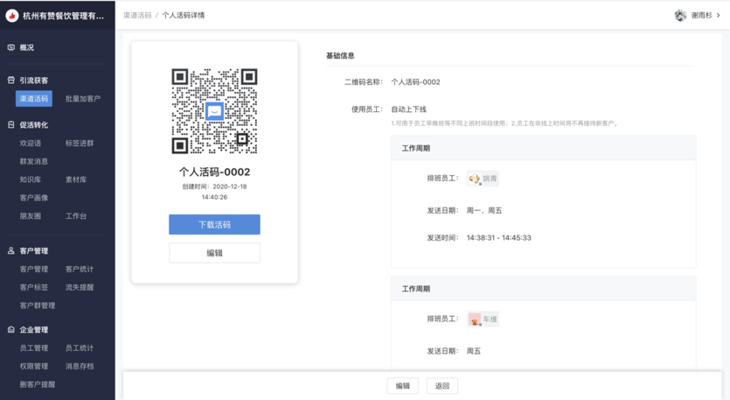Click 编辑 button in bottom bar

coord(403,386)
